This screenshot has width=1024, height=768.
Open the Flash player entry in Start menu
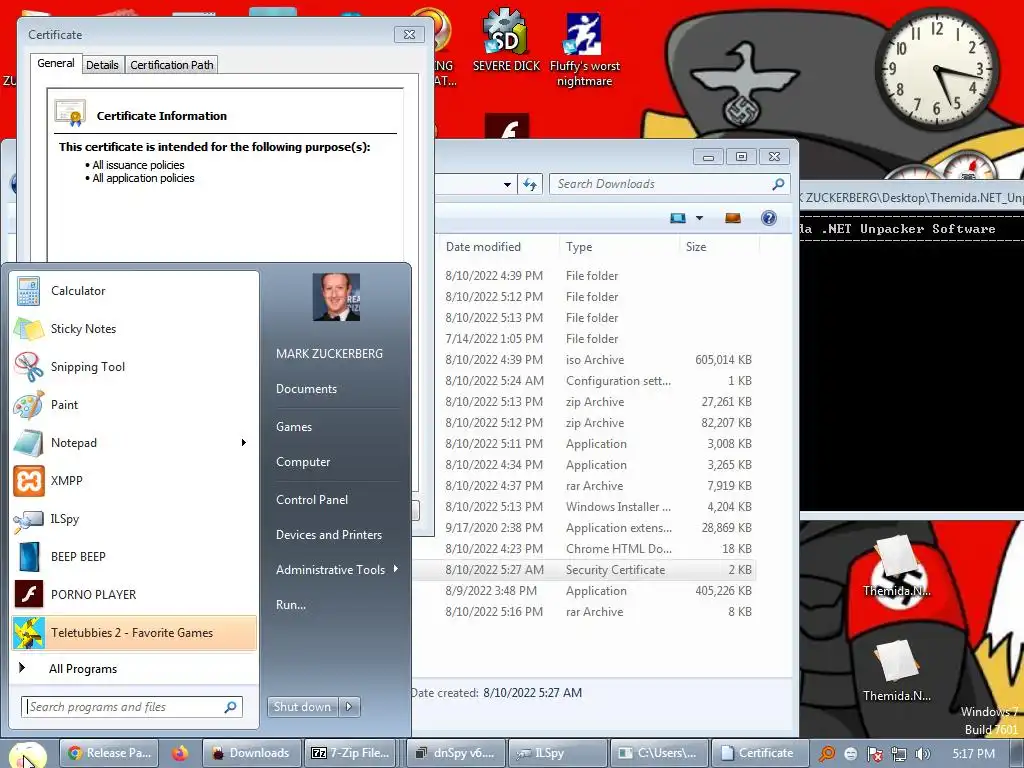(134, 594)
